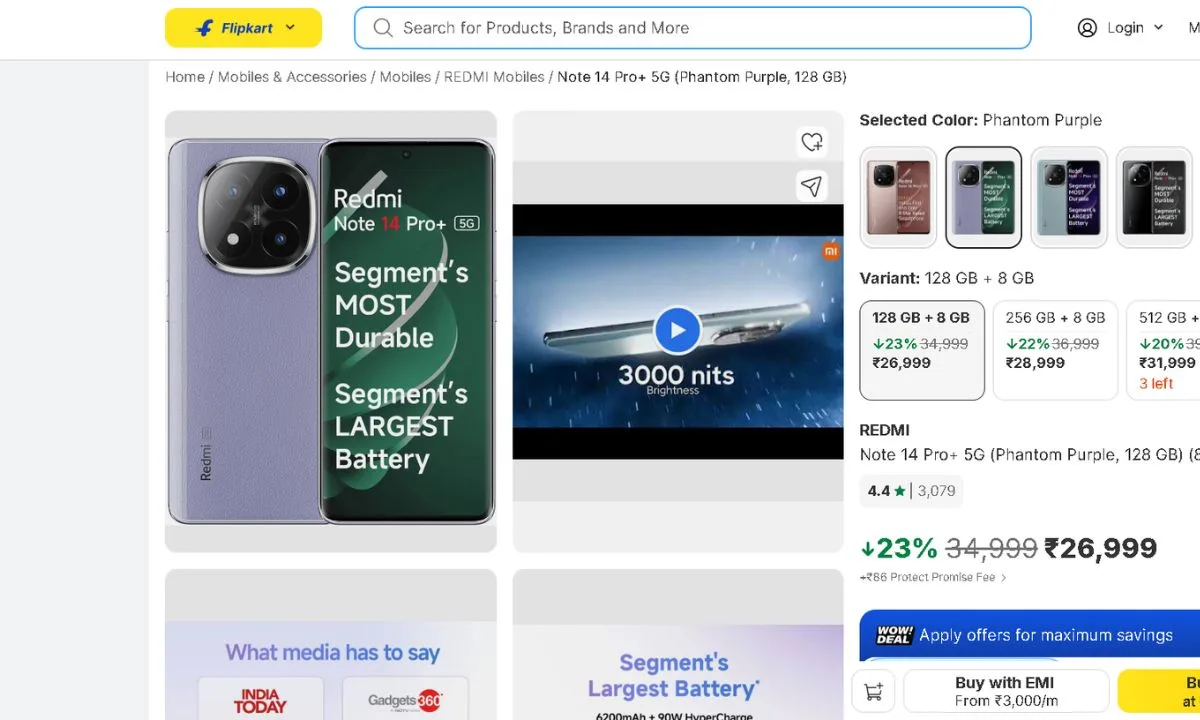1200x720 pixels.
Task: Open the Flipkart dropdown chevron
Action: (x=290, y=27)
